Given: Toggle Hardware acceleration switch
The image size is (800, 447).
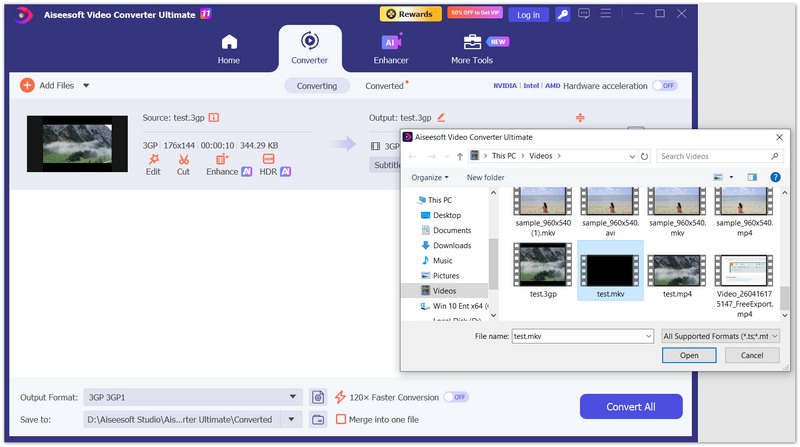Looking at the screenshot, I should click(x=664, y=86).
